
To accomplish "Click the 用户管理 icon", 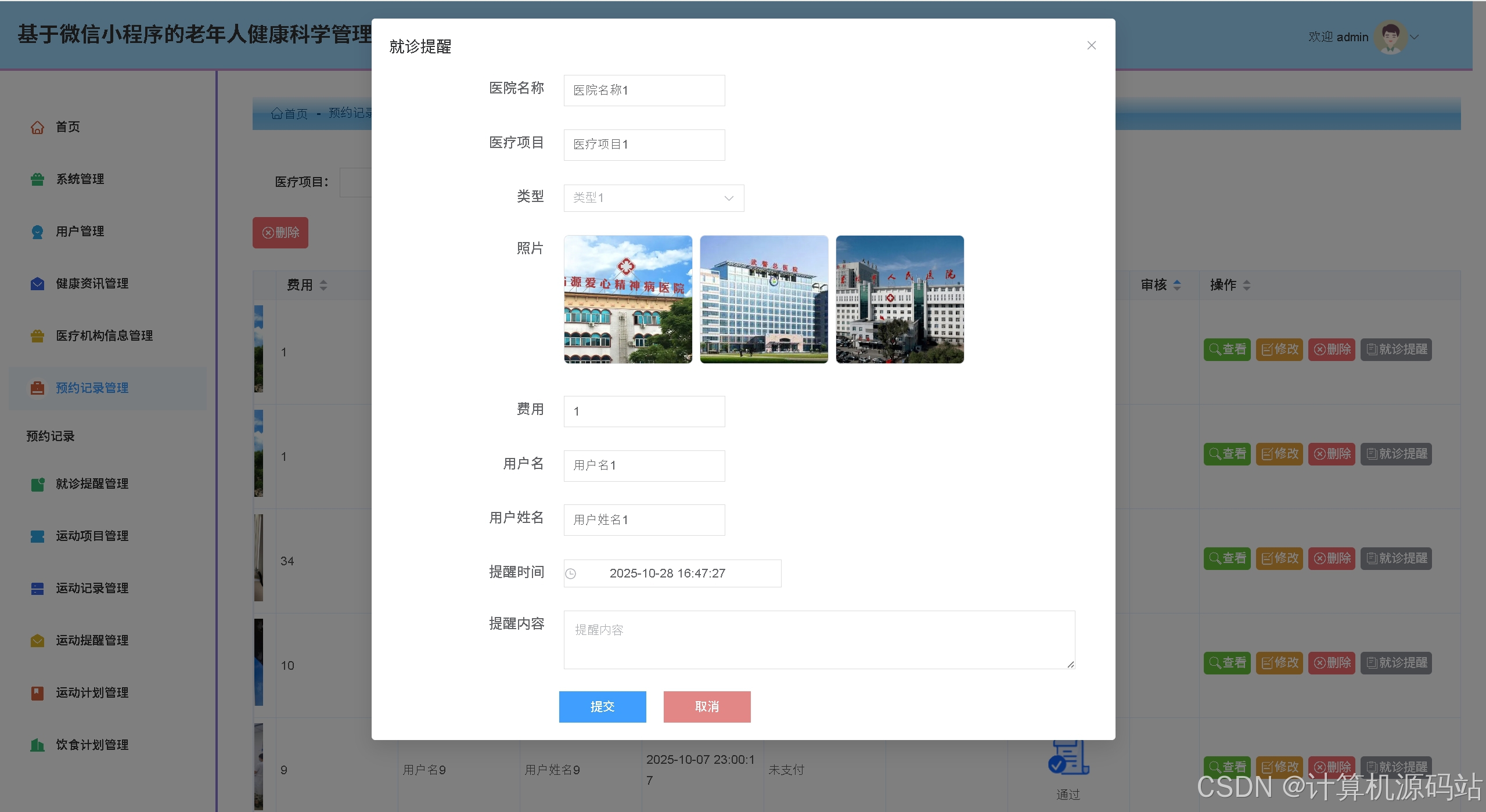I will pyautogui.click(x=37, y=232).
